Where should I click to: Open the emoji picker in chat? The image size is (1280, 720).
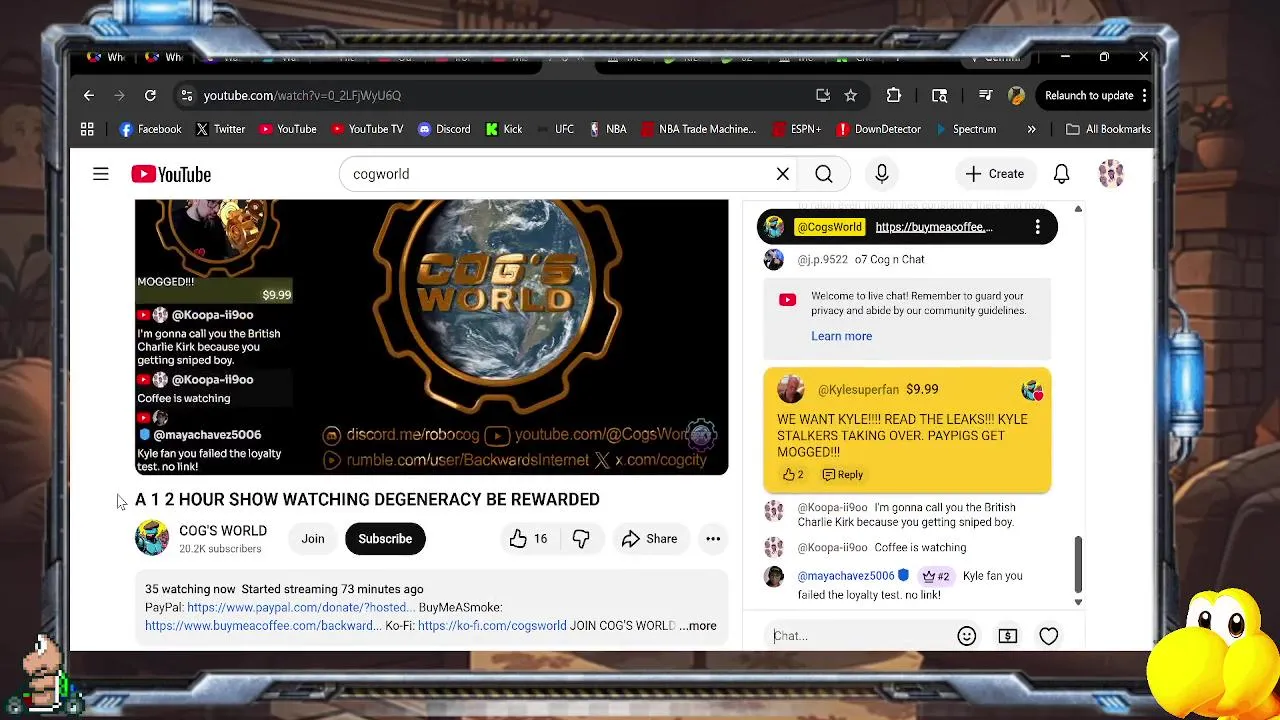click(x=966, y=635)
